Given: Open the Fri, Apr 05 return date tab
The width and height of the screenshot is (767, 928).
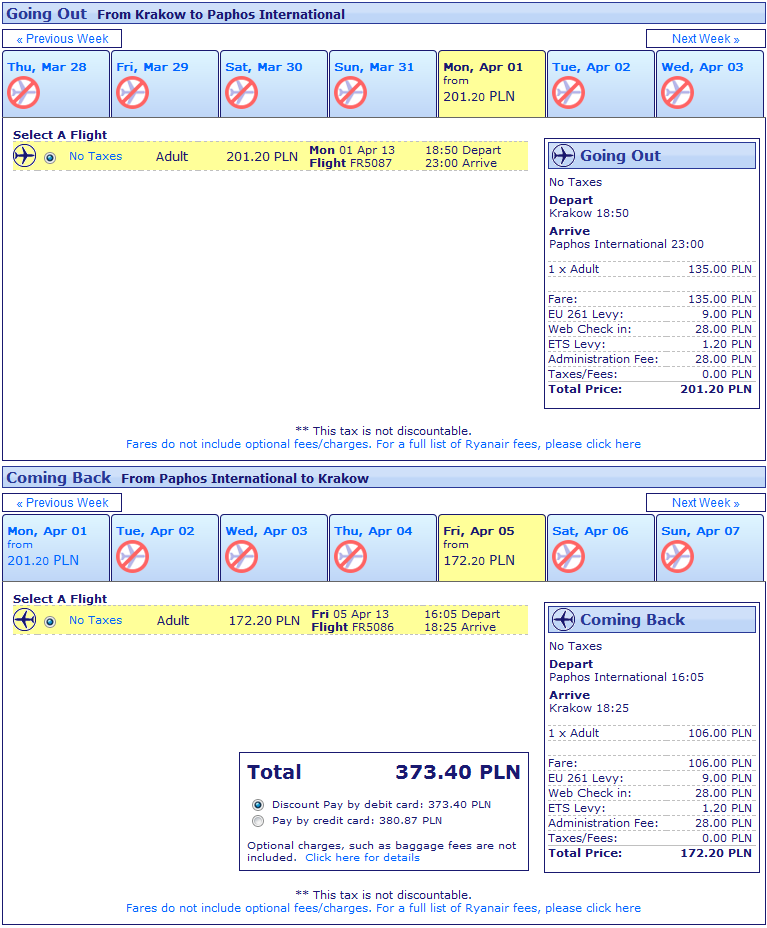Looking at the screenshot, I should point(492,547).
